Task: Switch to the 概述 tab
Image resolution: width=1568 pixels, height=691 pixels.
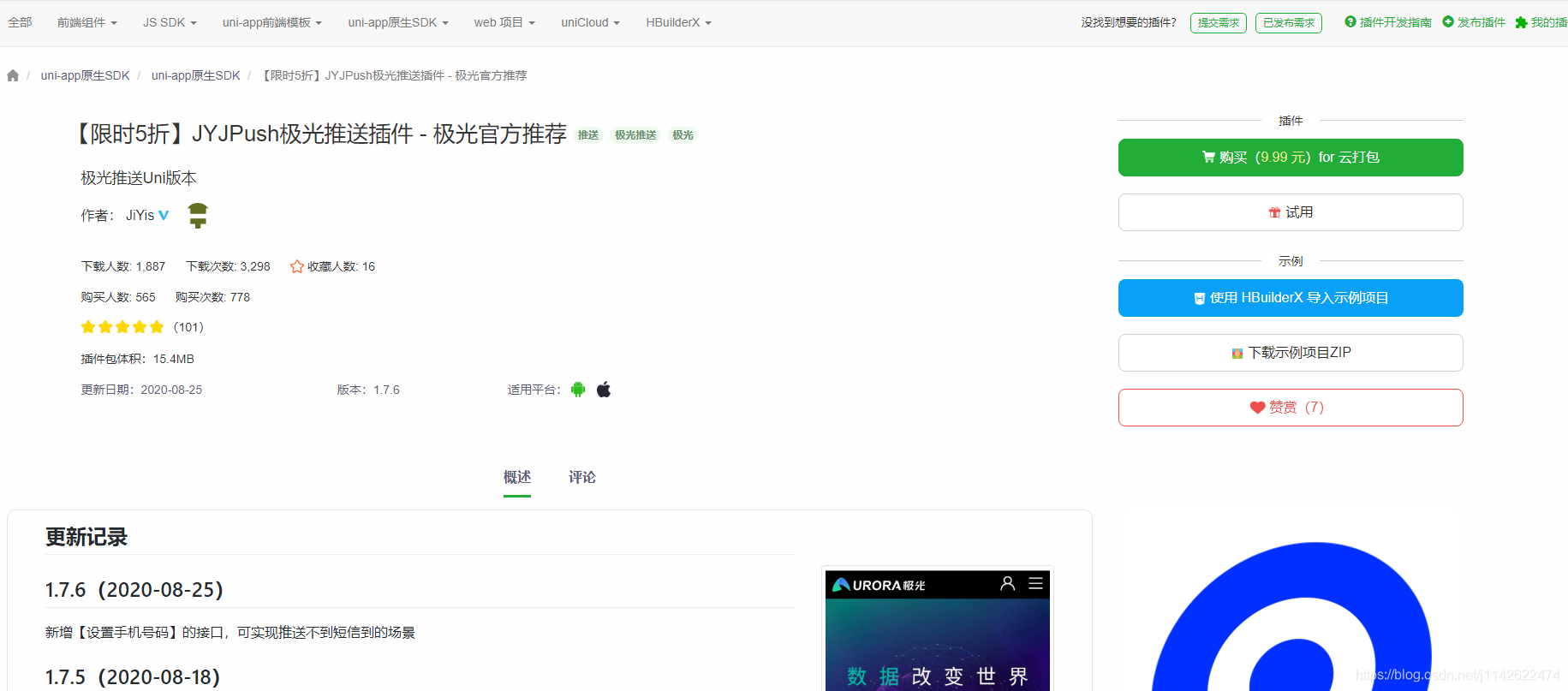Action: [x=517, y=477]
